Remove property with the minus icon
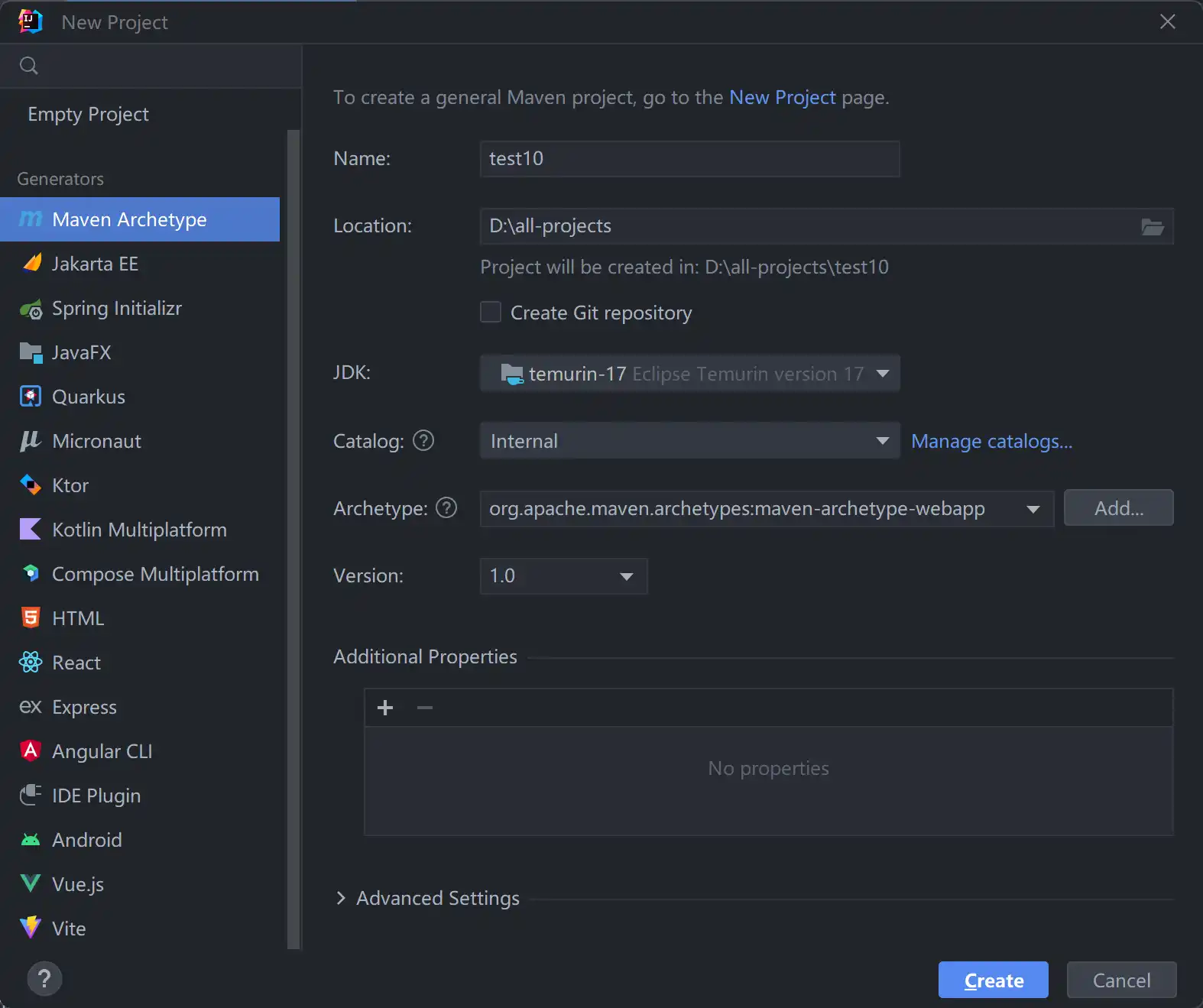This screenshot has width=1203, height=1008. pos(425,708)
